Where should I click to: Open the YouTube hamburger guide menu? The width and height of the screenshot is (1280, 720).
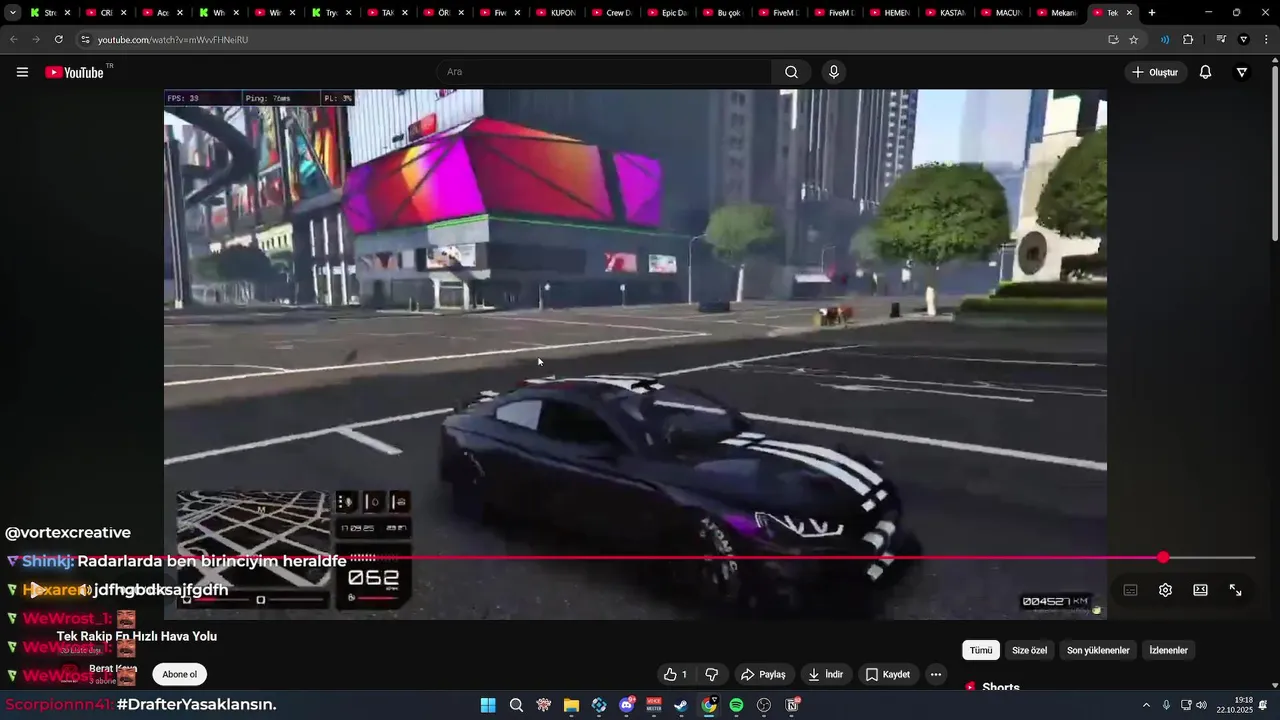(22, 72)
